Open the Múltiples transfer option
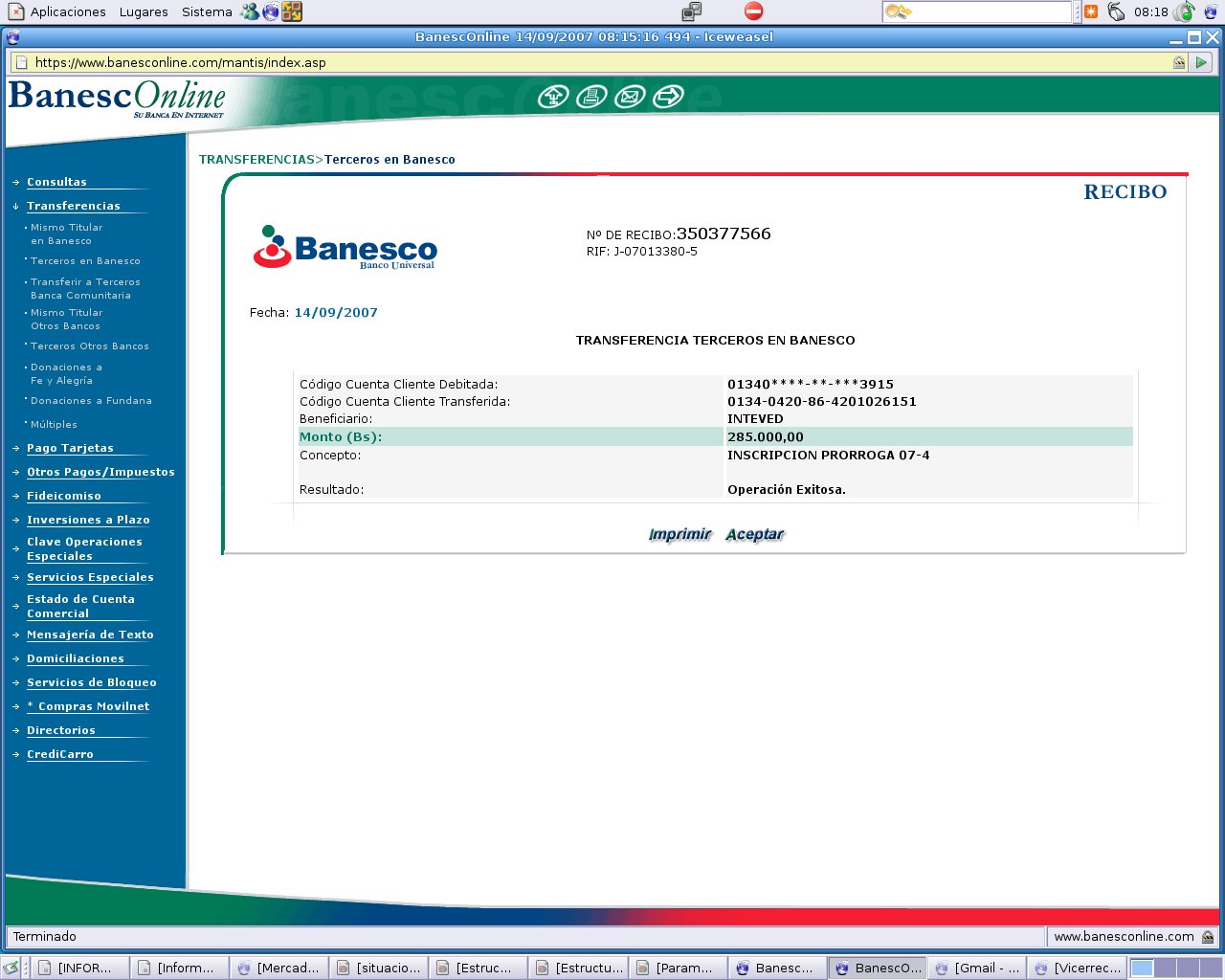 tap(54, 425)
